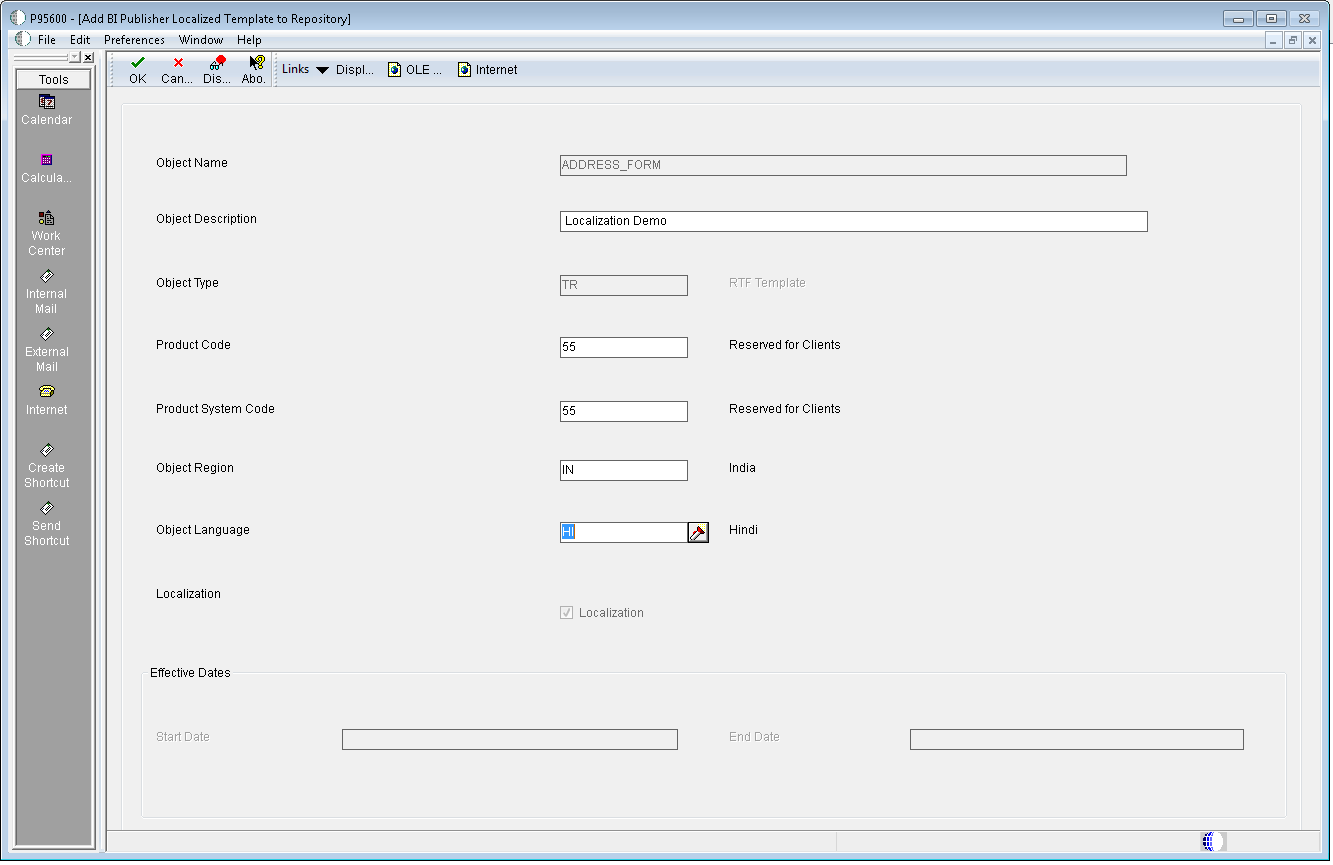Click the application icon left of File menu
Screen dimensions: 1333x865
tap(22, 39)
